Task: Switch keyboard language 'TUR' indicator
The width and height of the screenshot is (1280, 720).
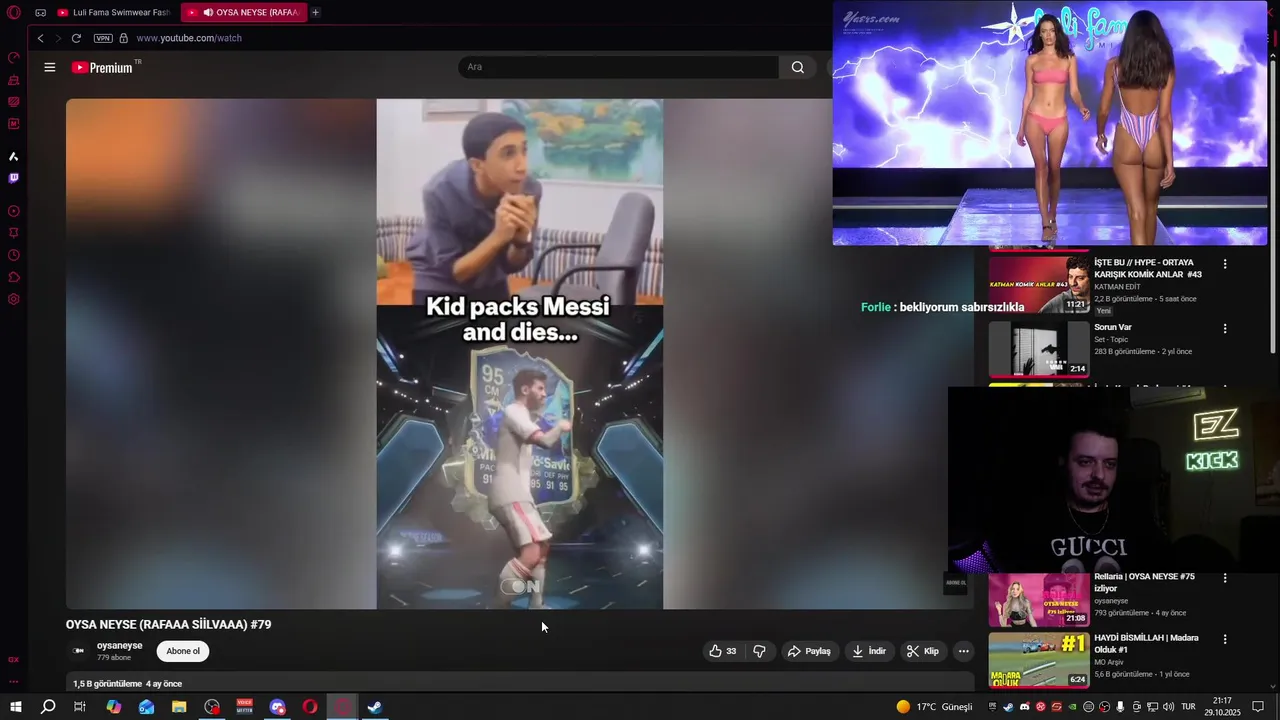Action: 1189,707
